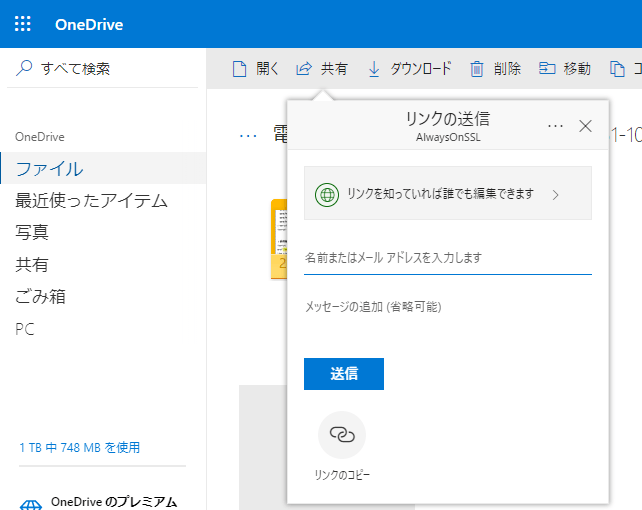Click the OneDrive heading in the sidebar
Viewport: 642px width, 510px height.
tap(40, 137)
